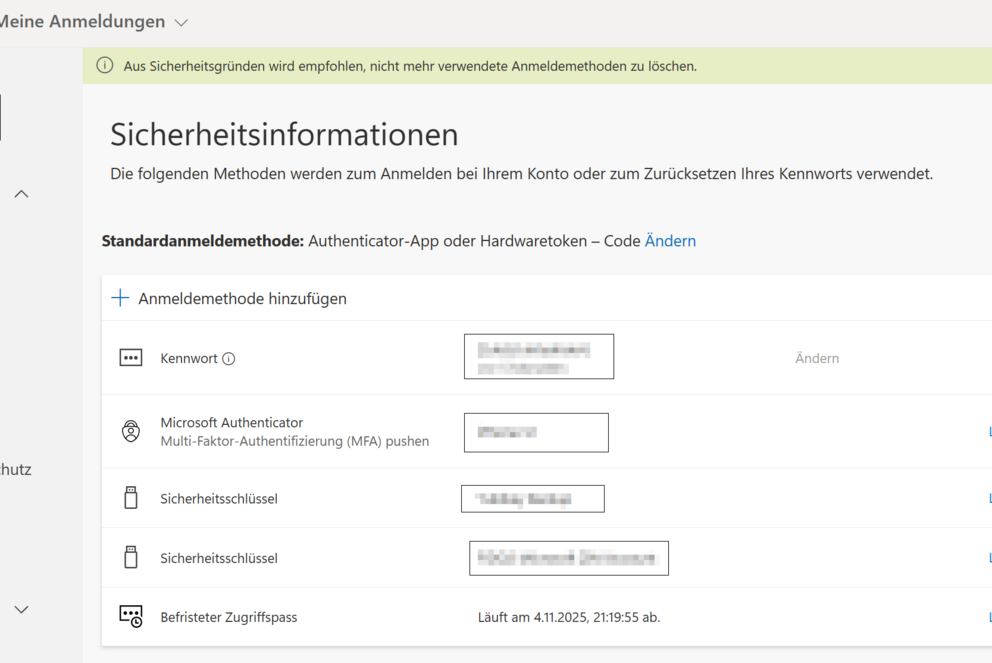Click the info icon next to Kennwort

(229, 359)
